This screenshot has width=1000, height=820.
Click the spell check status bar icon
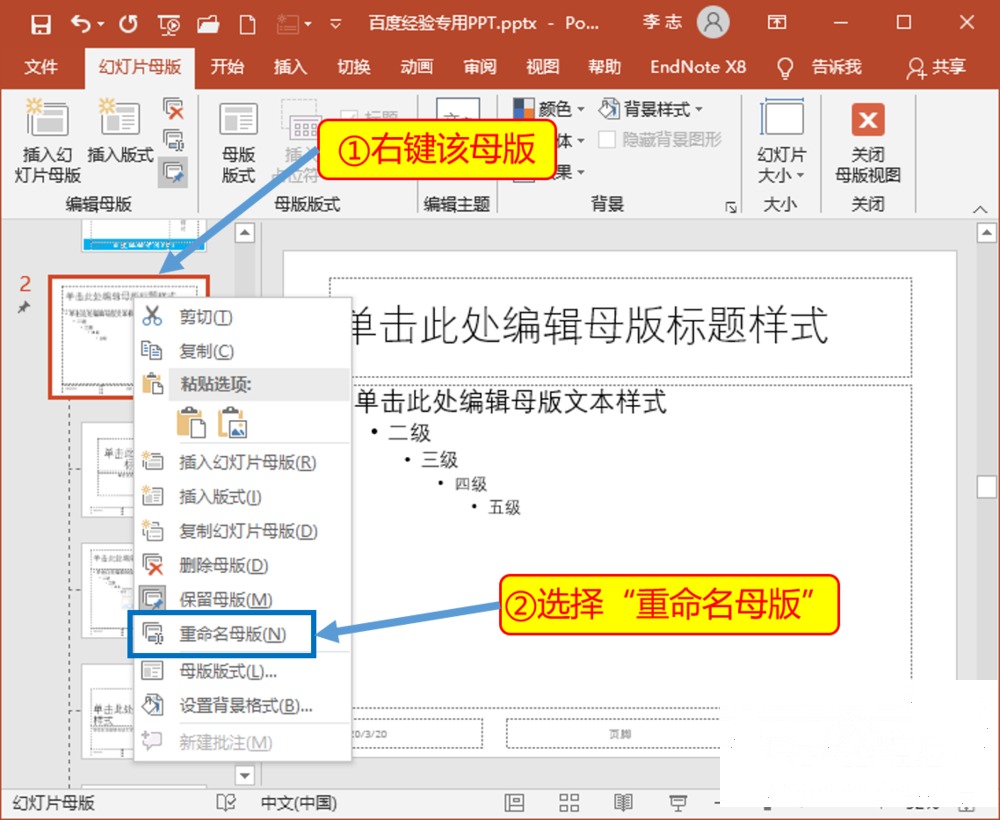click(226, 803)
